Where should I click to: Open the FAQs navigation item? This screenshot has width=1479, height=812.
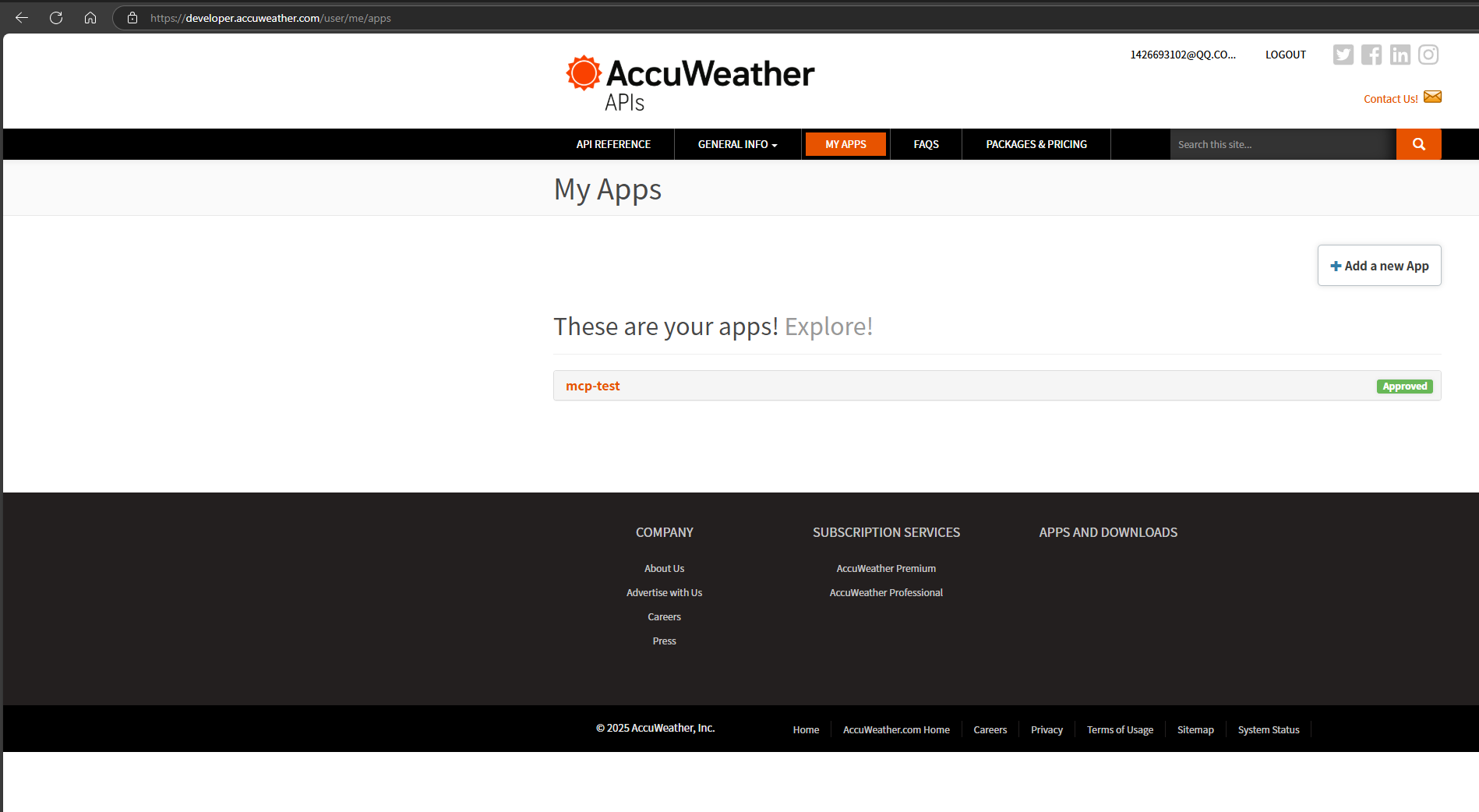[926, 144]
